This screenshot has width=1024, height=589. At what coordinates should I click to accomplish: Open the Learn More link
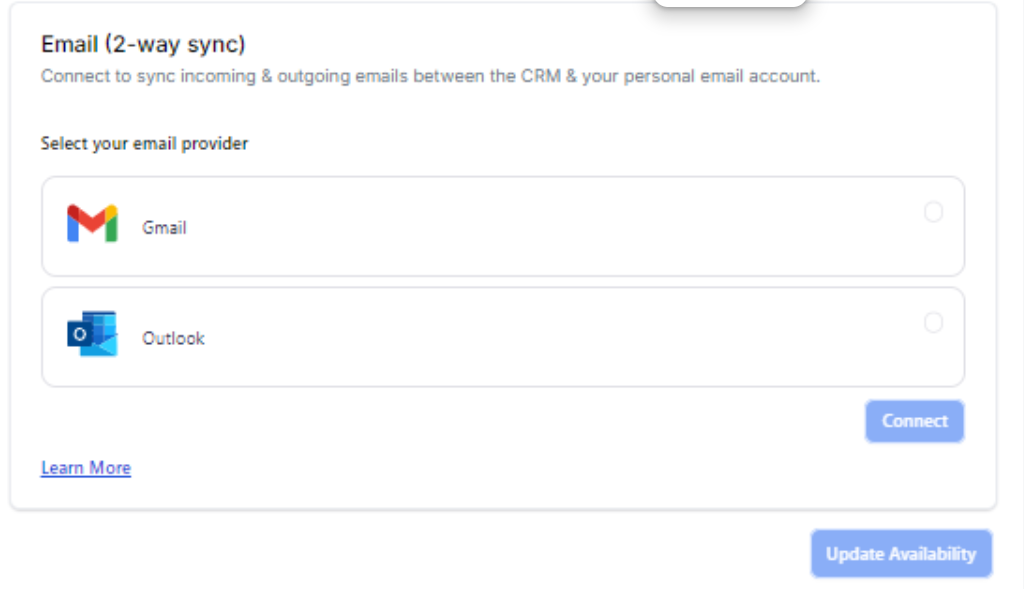(x=86, y=468)
